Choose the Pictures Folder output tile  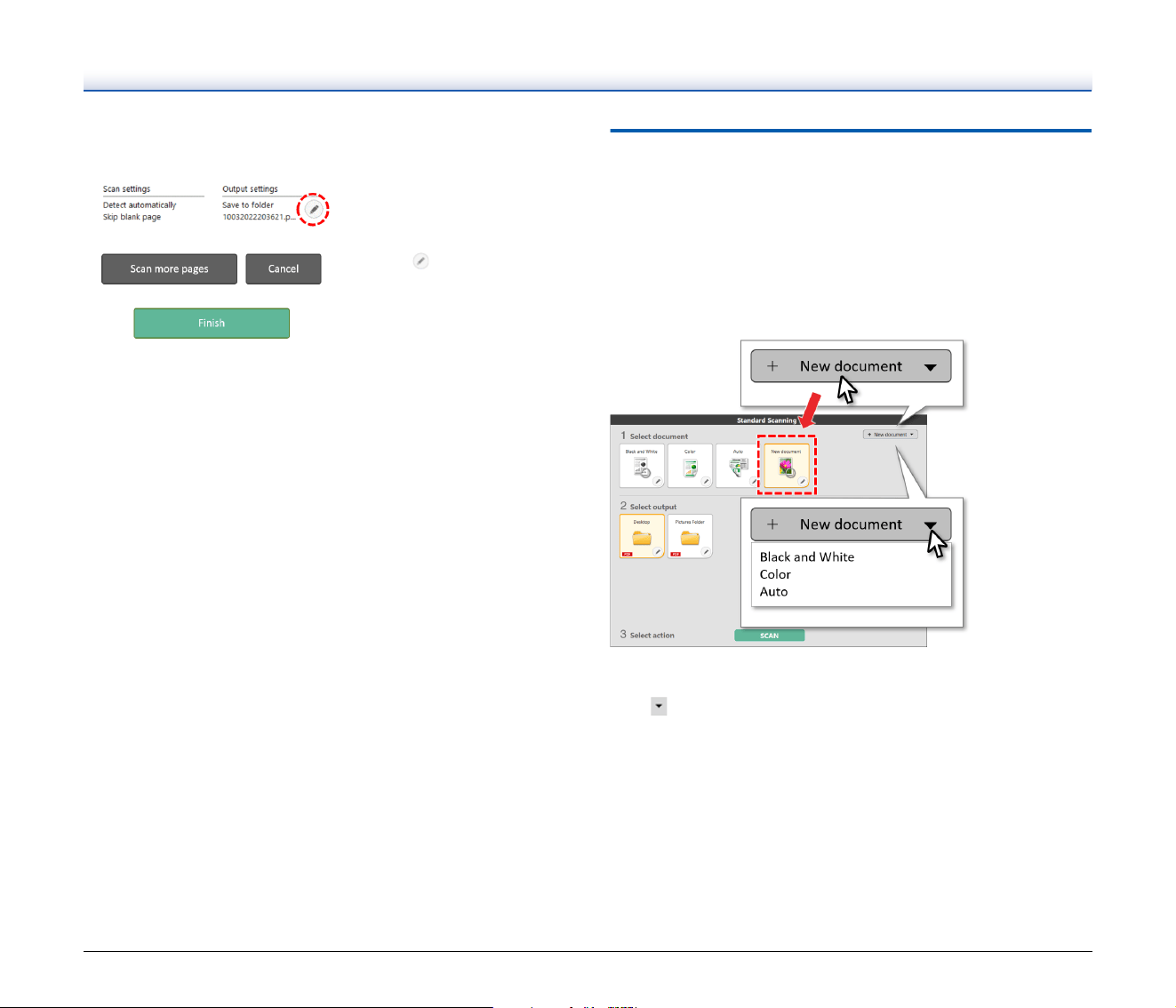(690, 536)
